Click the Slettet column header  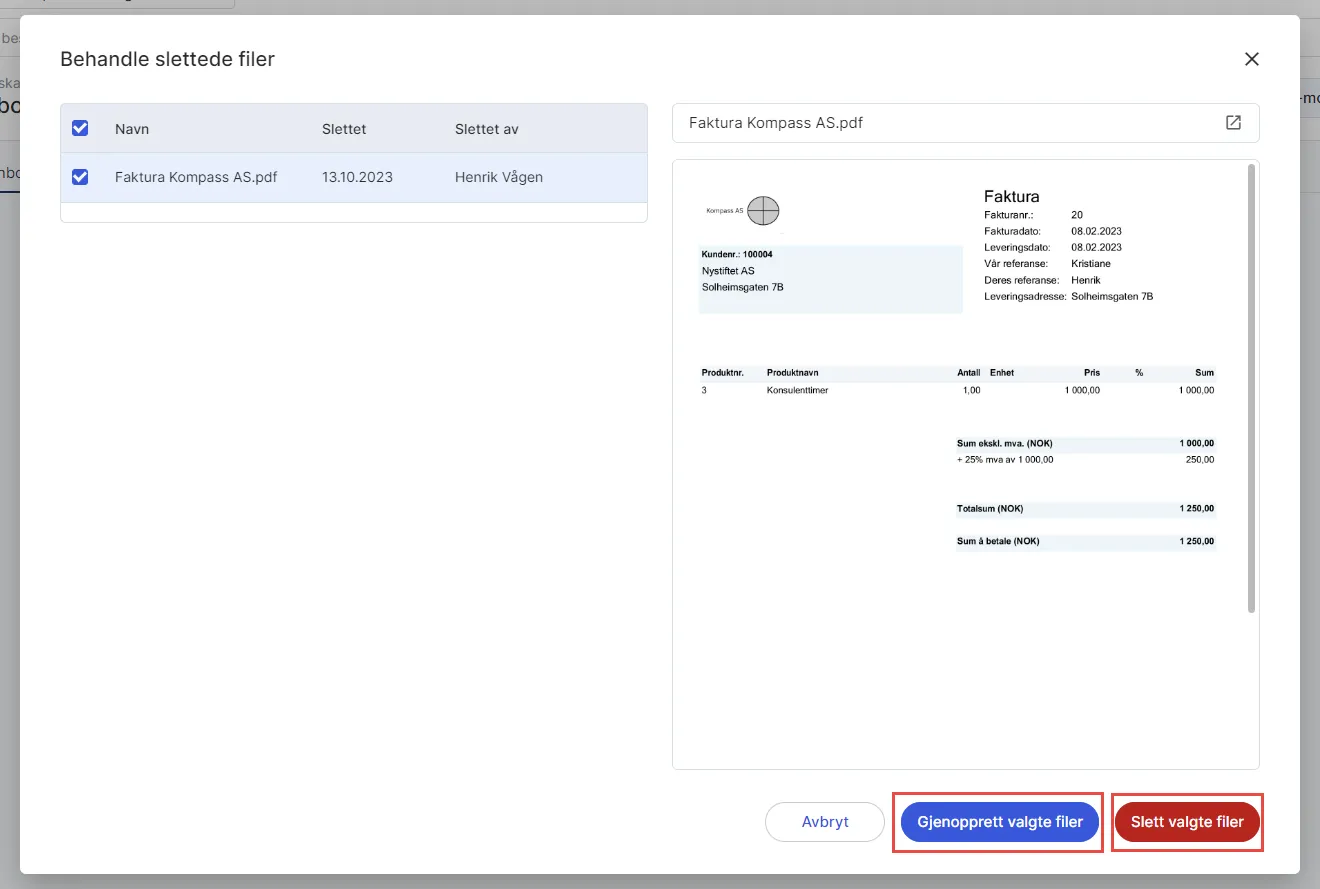point(344,129)
